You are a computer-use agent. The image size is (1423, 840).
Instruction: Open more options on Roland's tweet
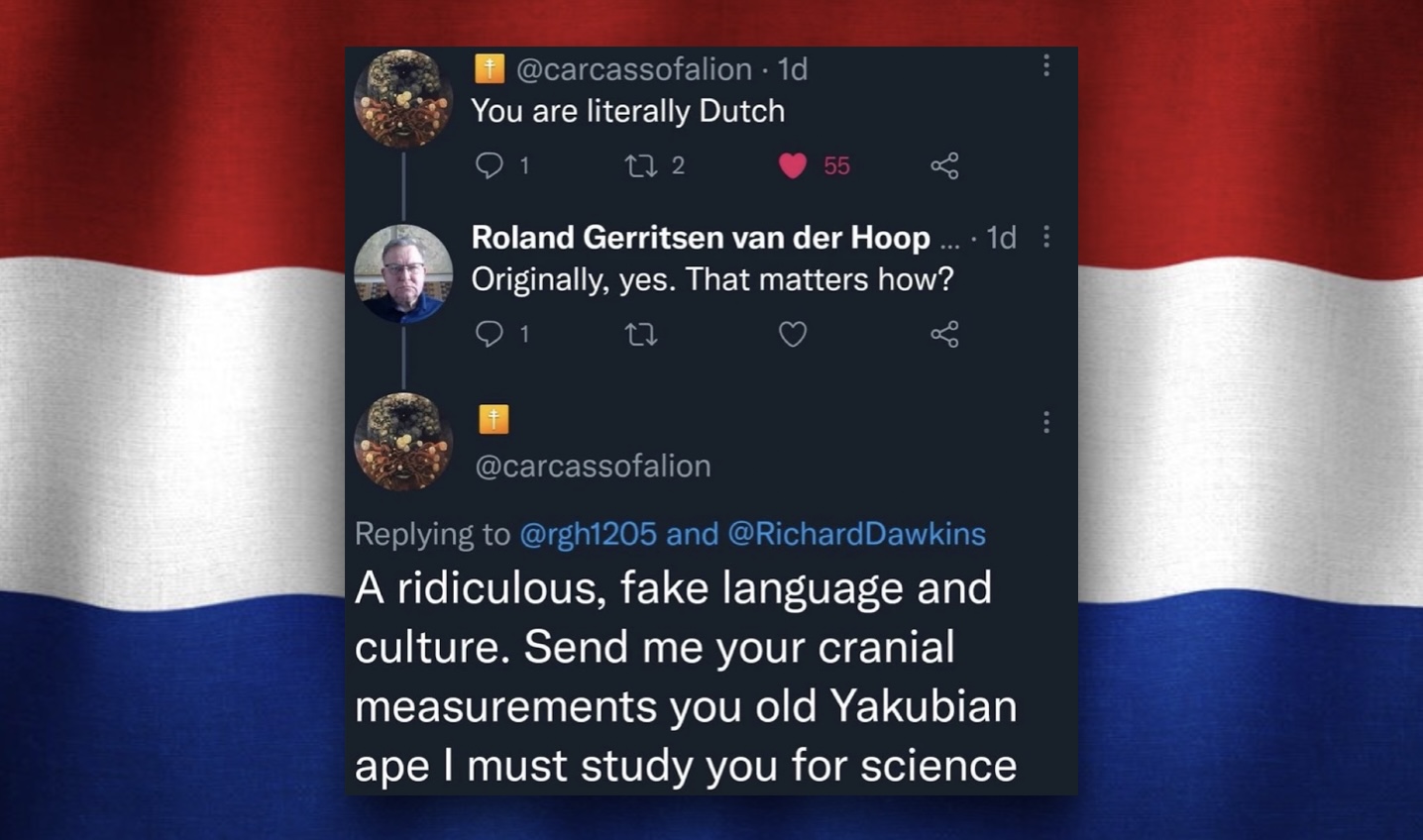[x=1046, y=237]
